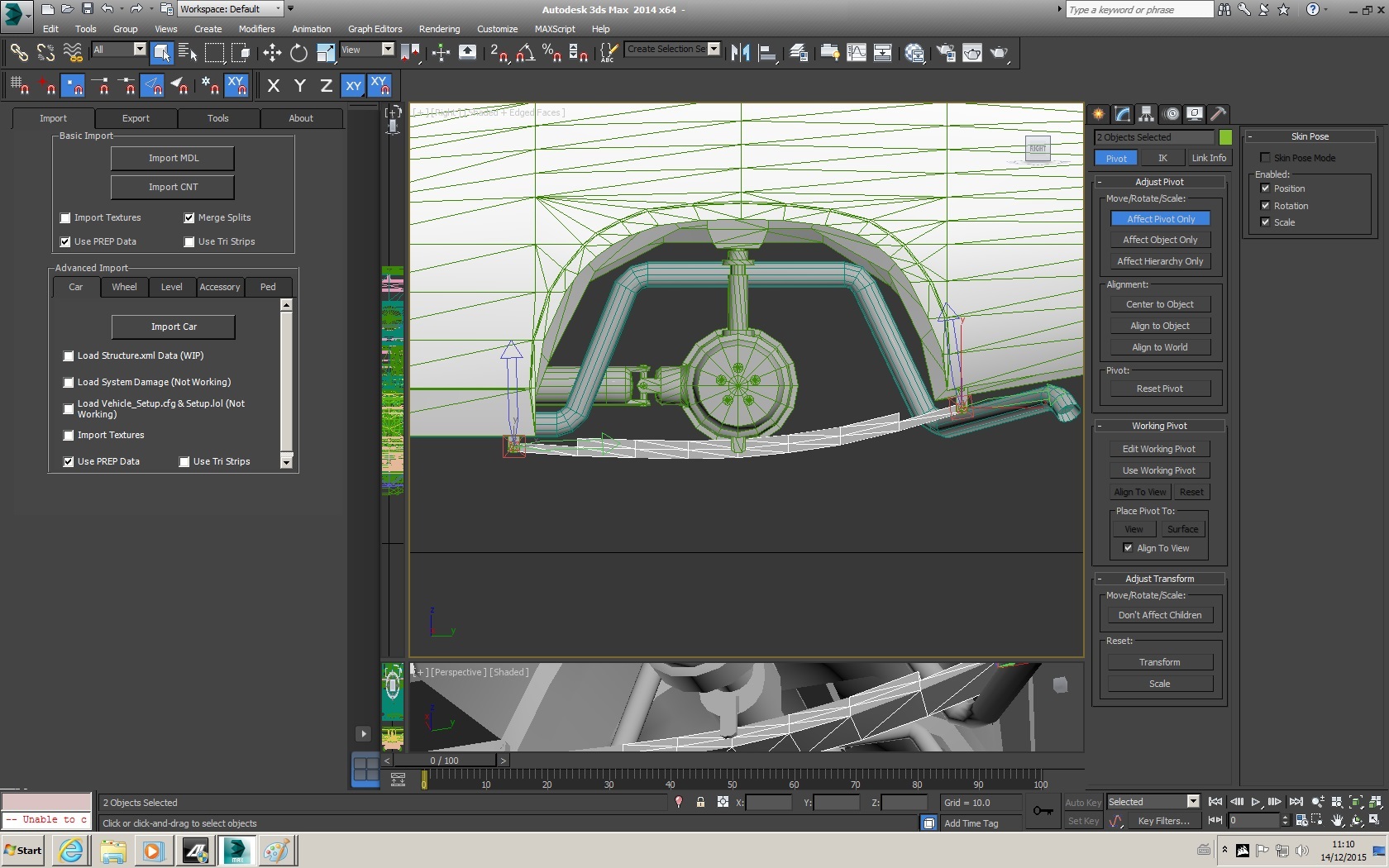Activate the Select and Move tool
The height and width of the screenshot is (868, 1389).
272,53
